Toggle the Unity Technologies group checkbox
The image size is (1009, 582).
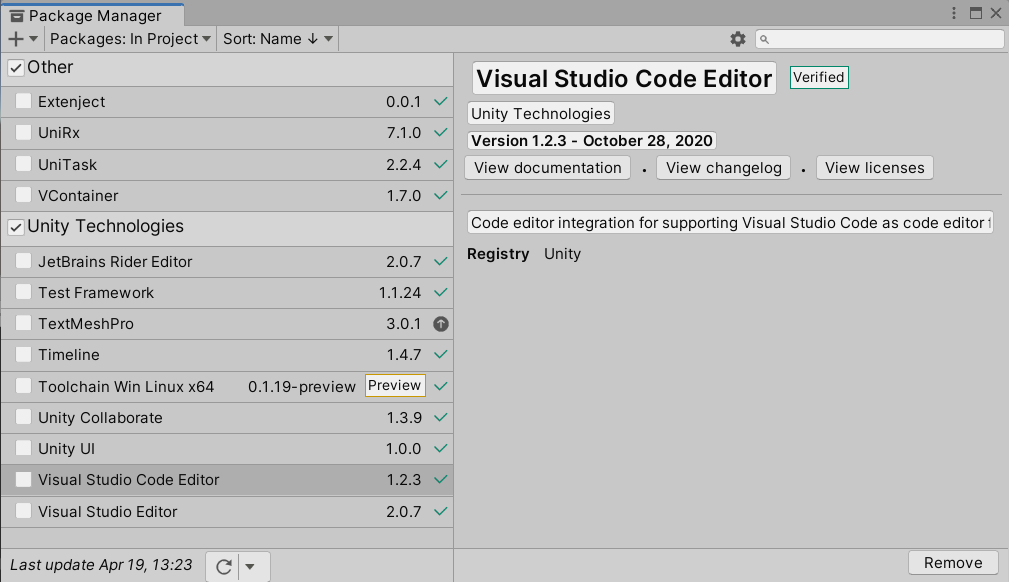point(16,227)
